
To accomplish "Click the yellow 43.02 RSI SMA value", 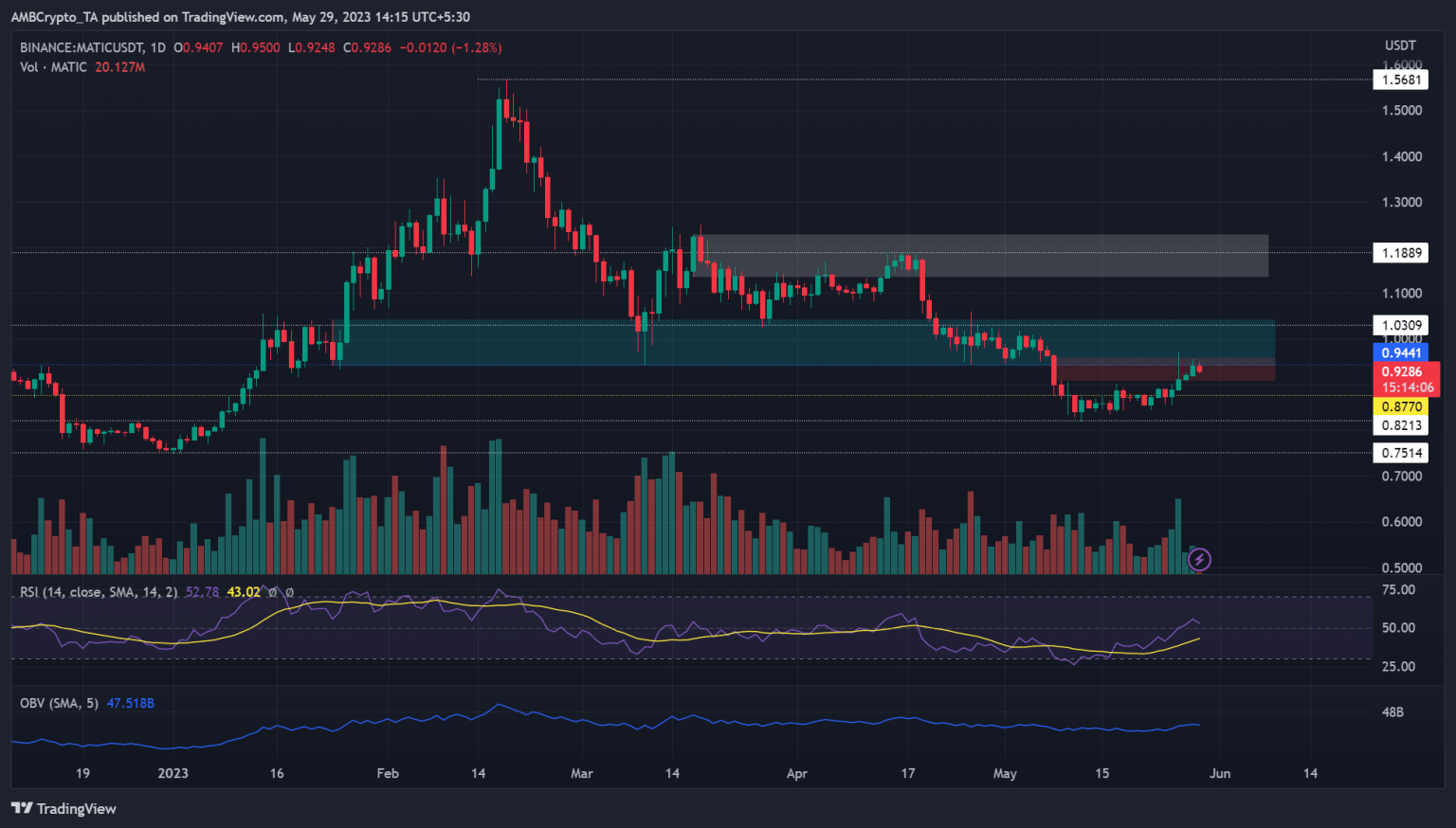I will [242, 591].
